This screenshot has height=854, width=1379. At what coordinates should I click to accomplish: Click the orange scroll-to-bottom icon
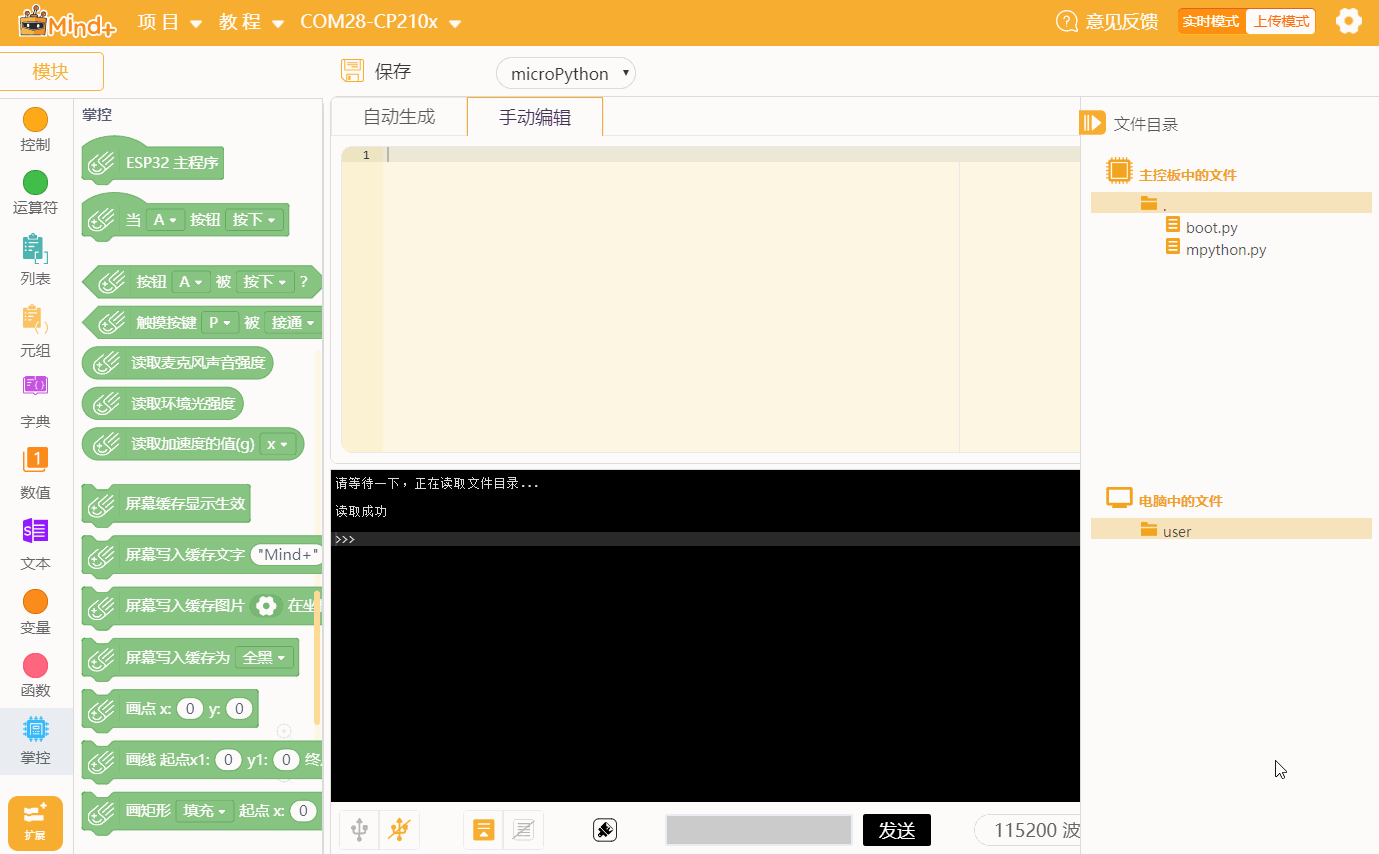coord(484,830)
